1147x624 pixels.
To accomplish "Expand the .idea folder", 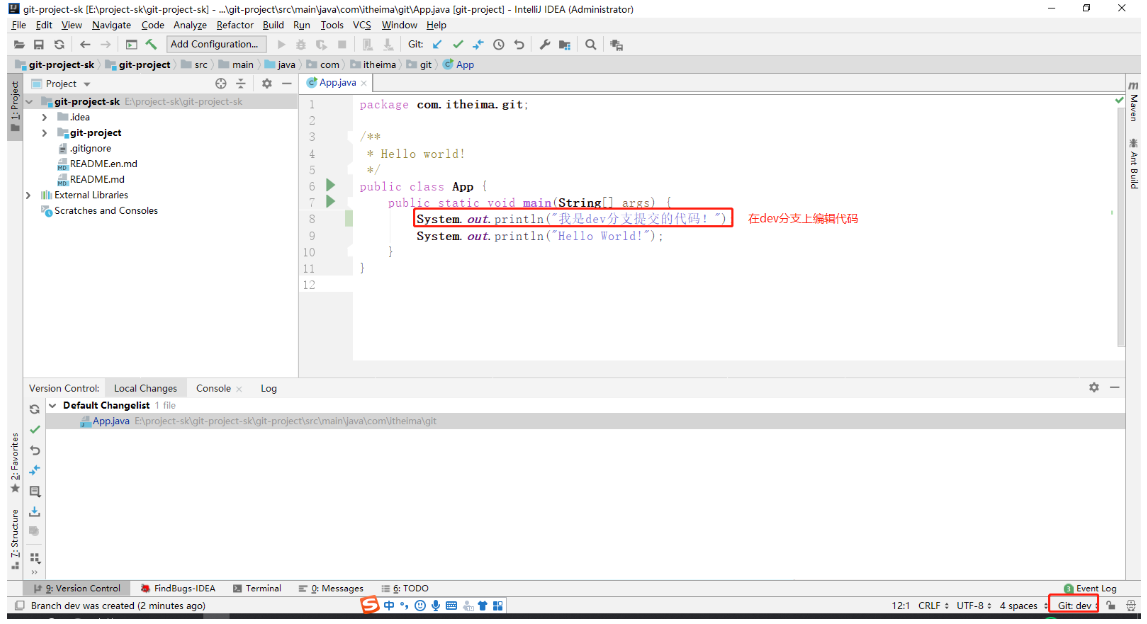I will (45, 117).
